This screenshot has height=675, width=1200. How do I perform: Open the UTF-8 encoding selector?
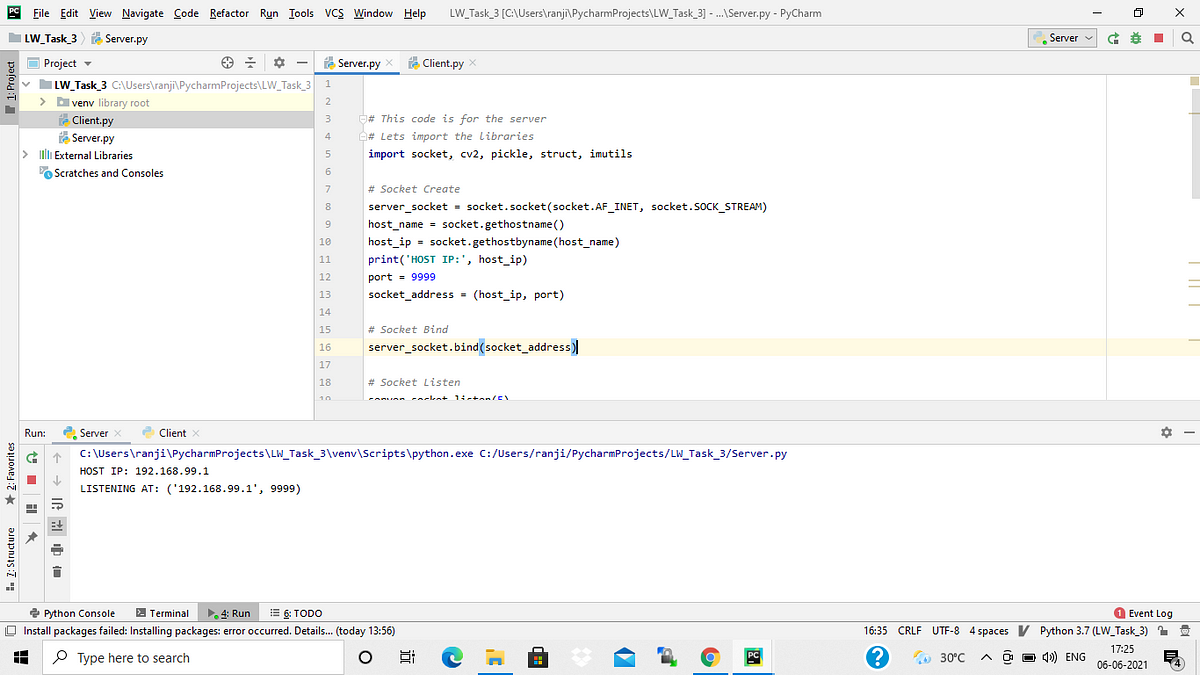point(946,631)
